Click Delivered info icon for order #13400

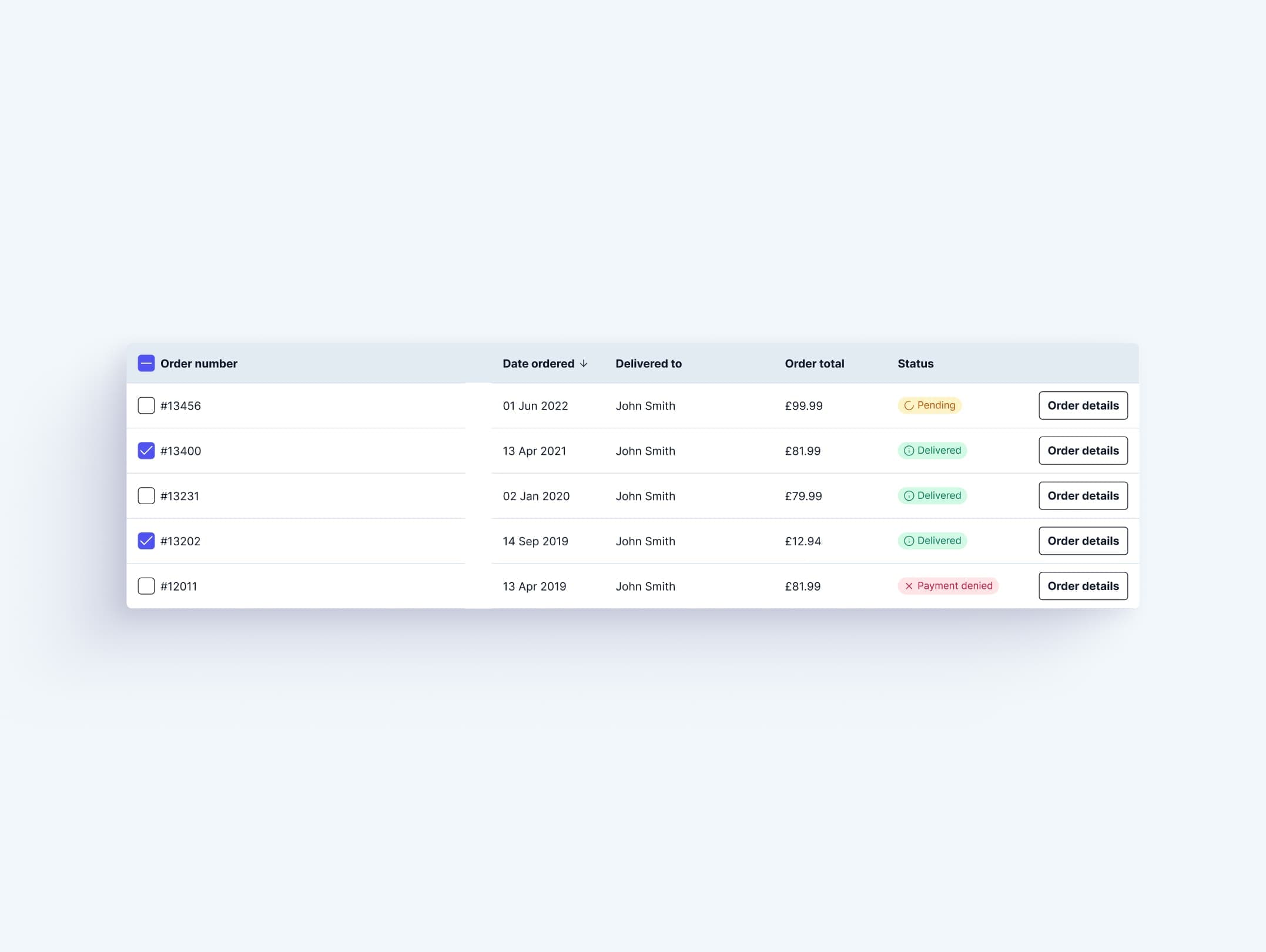pos(909,451)
